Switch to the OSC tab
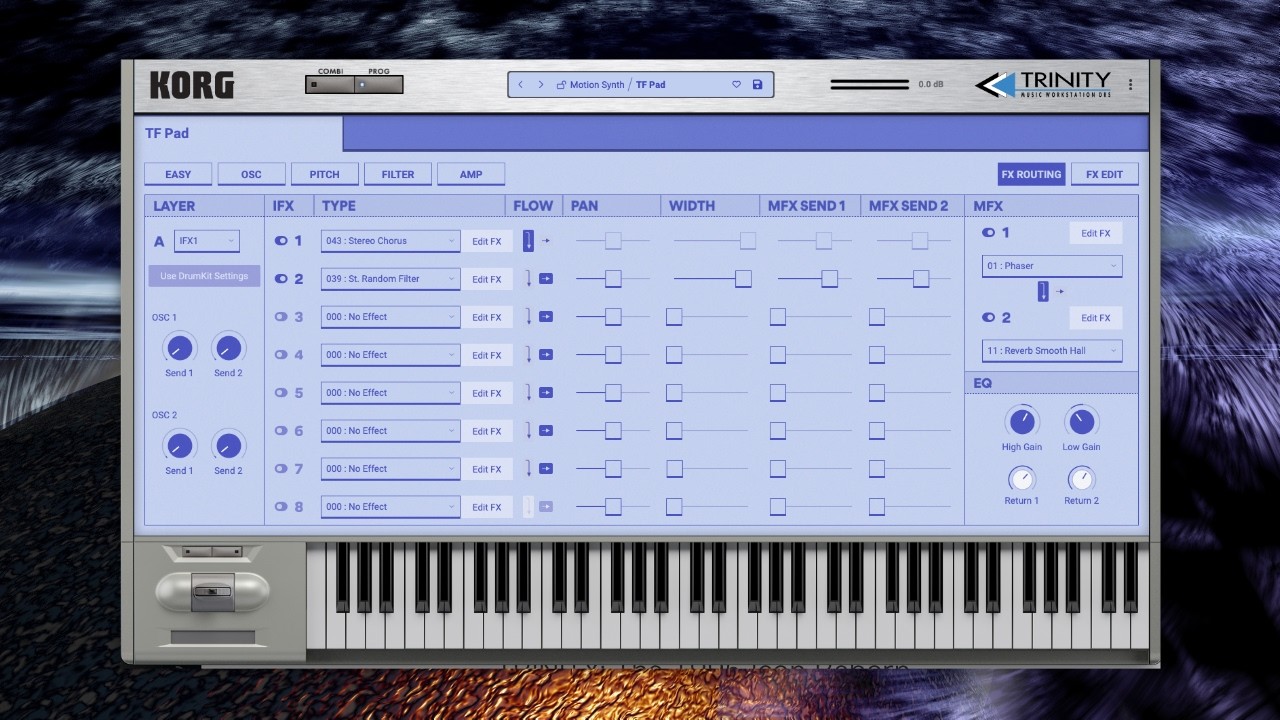 [251, 174]
